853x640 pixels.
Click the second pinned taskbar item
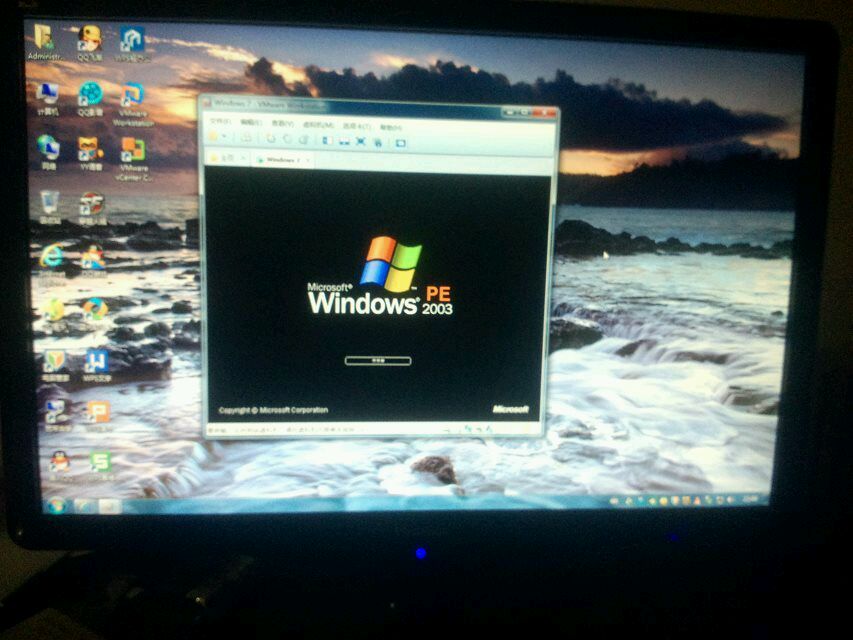110,506
